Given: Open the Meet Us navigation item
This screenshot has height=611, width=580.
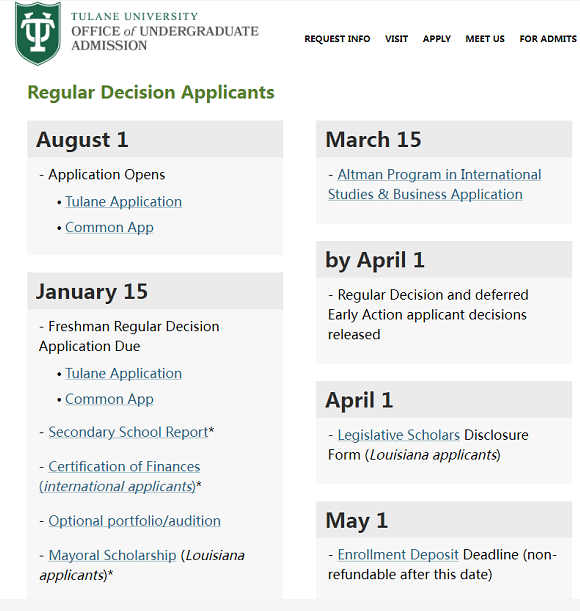Looking at the screenshot, I should click(x=485, y=39).
